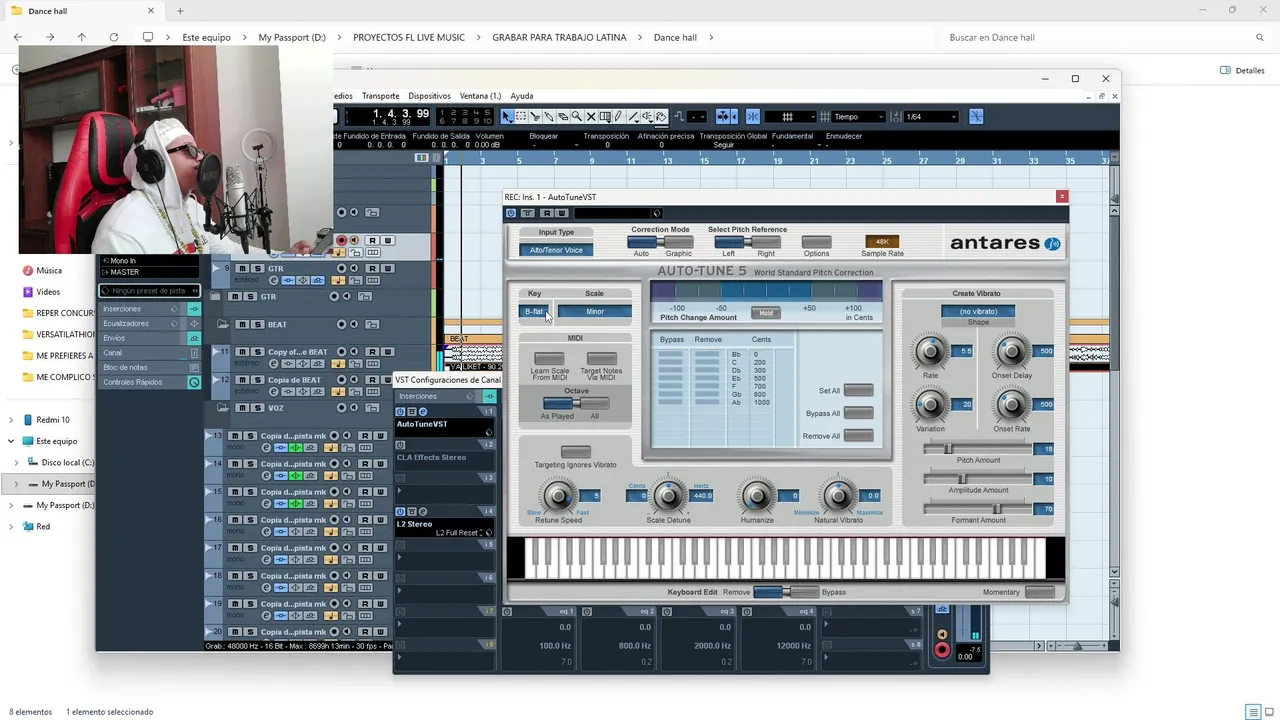Expand Disco local (C:) in Explorer tree

(x=16, y=462)
